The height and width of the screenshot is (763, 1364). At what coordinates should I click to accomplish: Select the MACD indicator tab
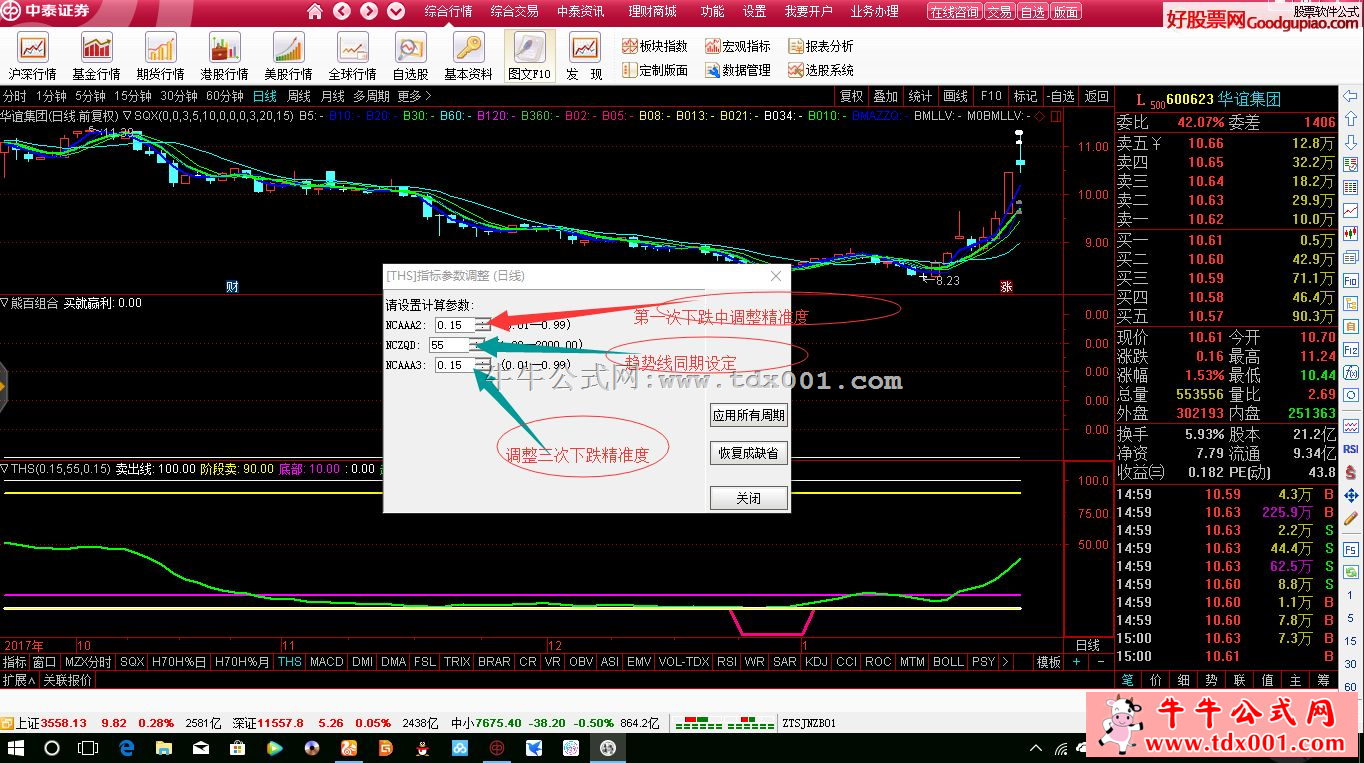326,662
